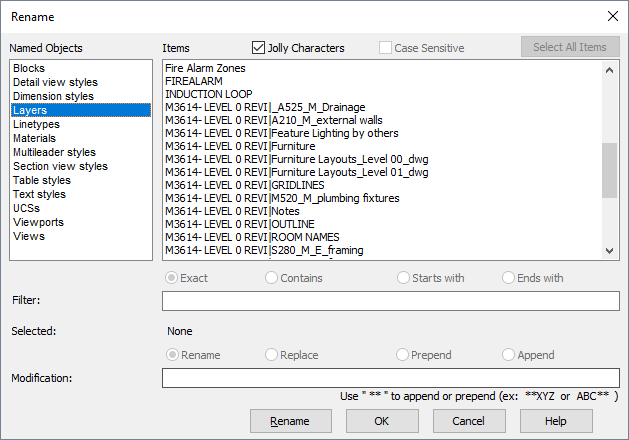Click the Filter text field
The image size is (629, 440).
[391, 301]
